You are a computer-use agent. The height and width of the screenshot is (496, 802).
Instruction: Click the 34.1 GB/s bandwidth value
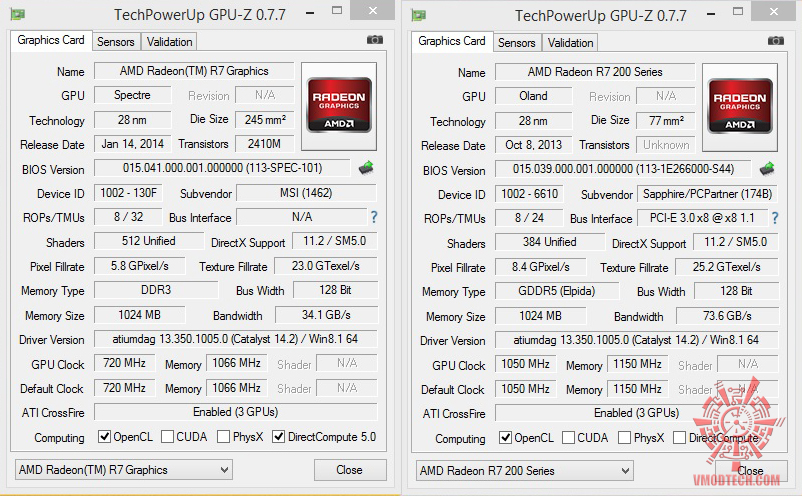[326, 314]
